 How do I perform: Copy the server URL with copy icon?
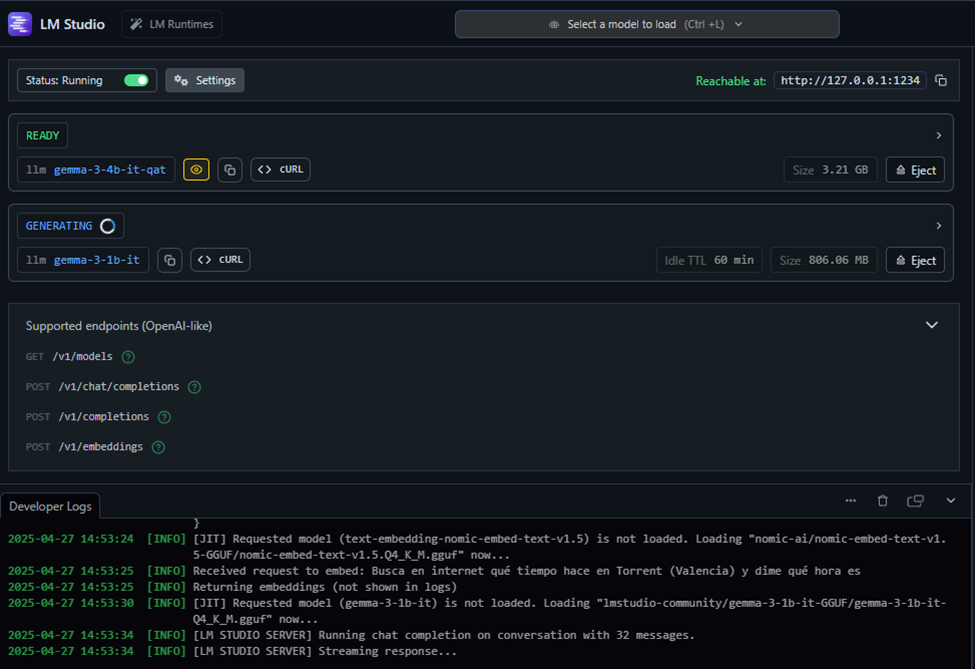tap(941, 80)
